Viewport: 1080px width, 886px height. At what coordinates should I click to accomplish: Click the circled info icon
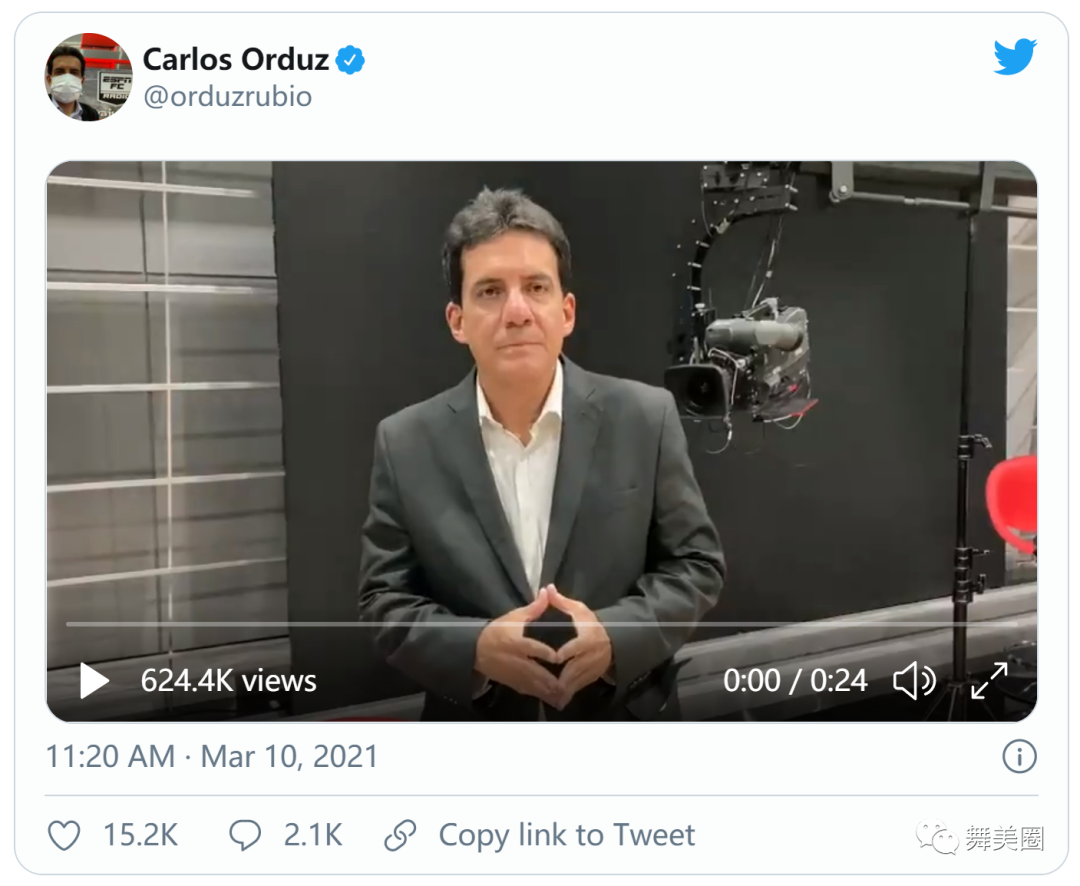click(x=1018, y=756)
